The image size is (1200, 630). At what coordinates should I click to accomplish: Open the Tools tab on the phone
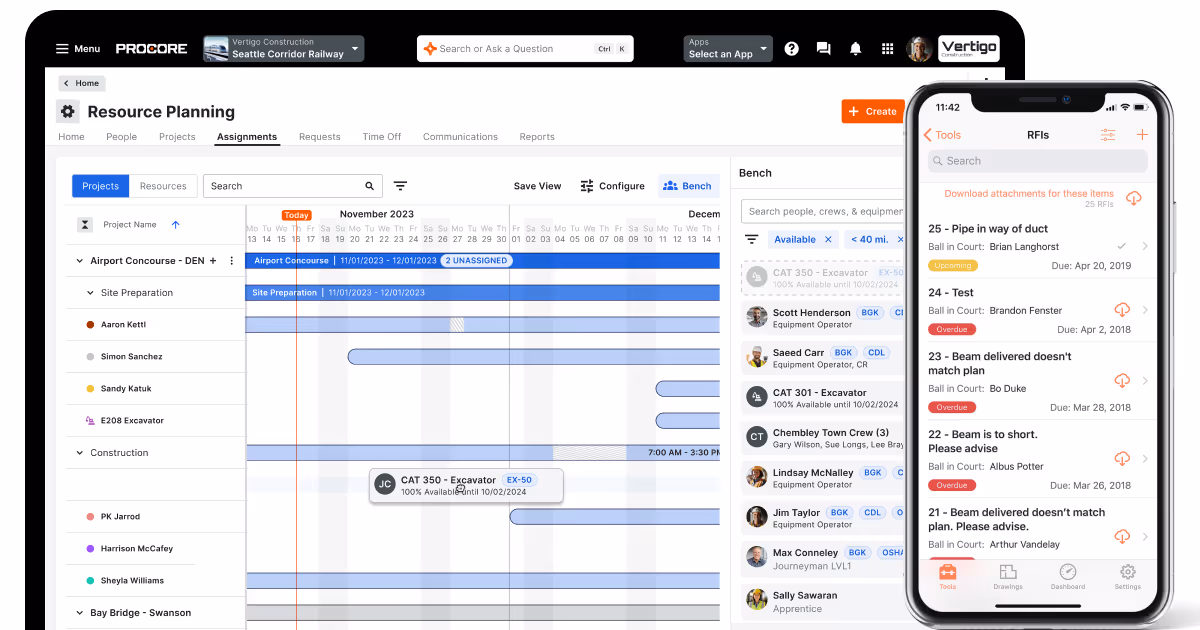coord(947,577)
